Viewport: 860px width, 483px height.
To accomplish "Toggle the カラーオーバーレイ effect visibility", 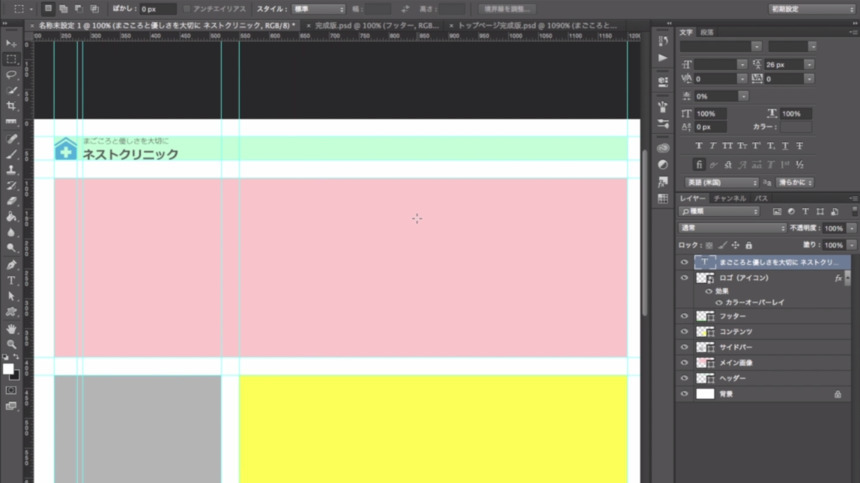I will (718, 303).
